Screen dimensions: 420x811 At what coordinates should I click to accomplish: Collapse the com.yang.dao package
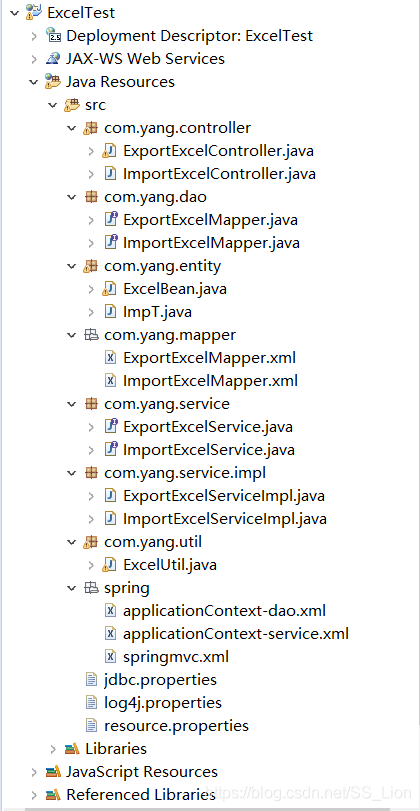[72, 197]
